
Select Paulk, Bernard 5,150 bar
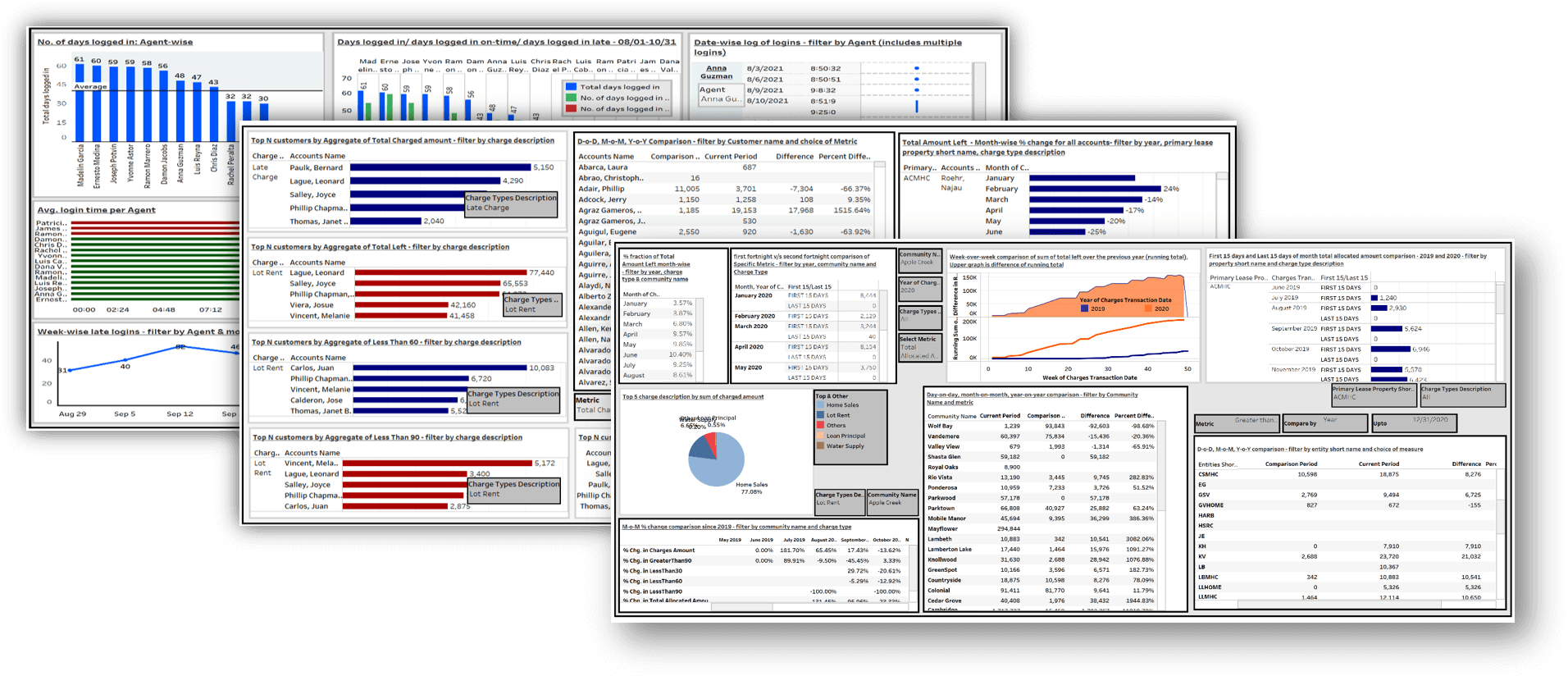coord(440,167)
